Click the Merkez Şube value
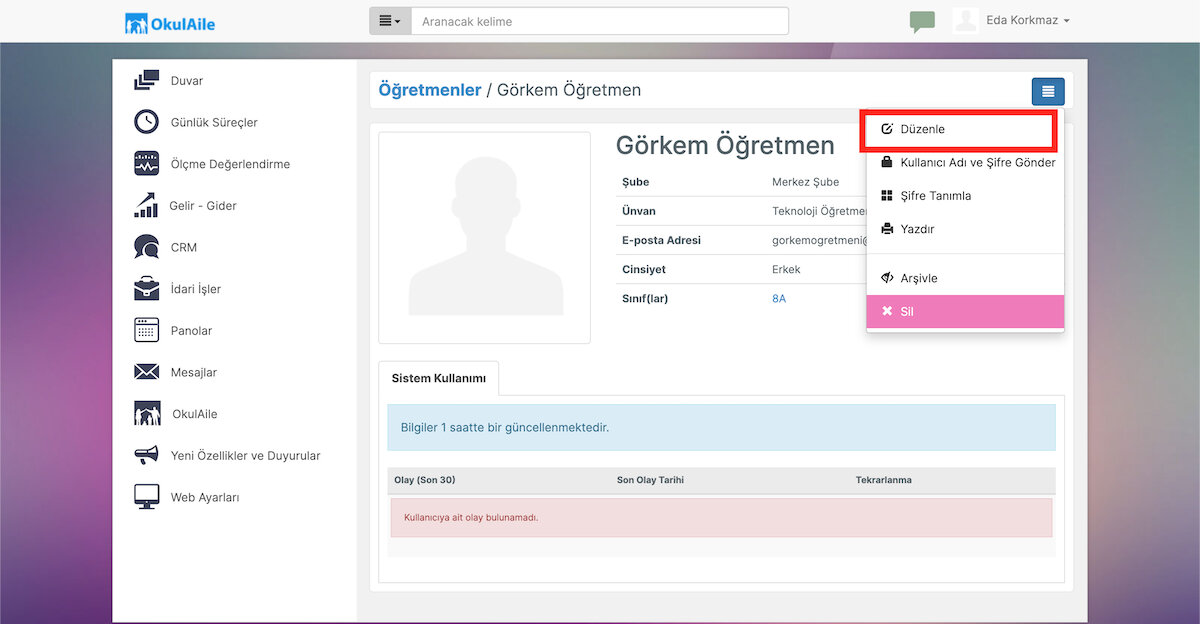The width and height of the screenshot is (1200, 624). [806, 182]
